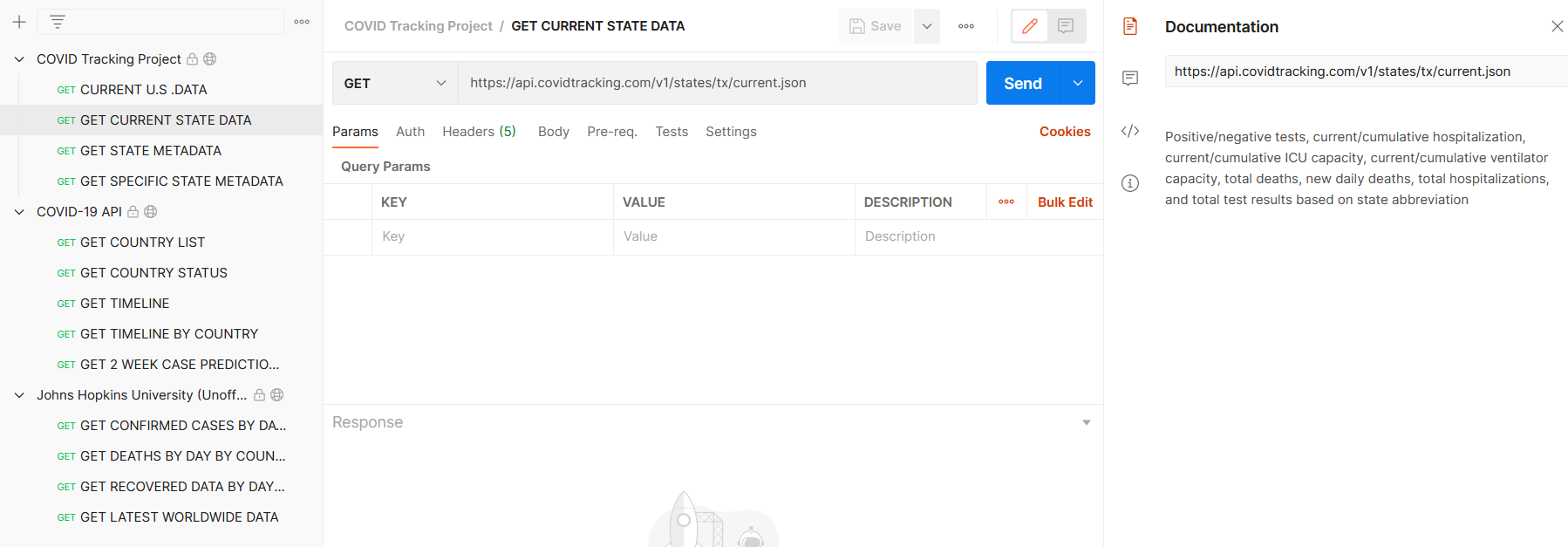
Task: Click the Send button
Action: 1023,83
